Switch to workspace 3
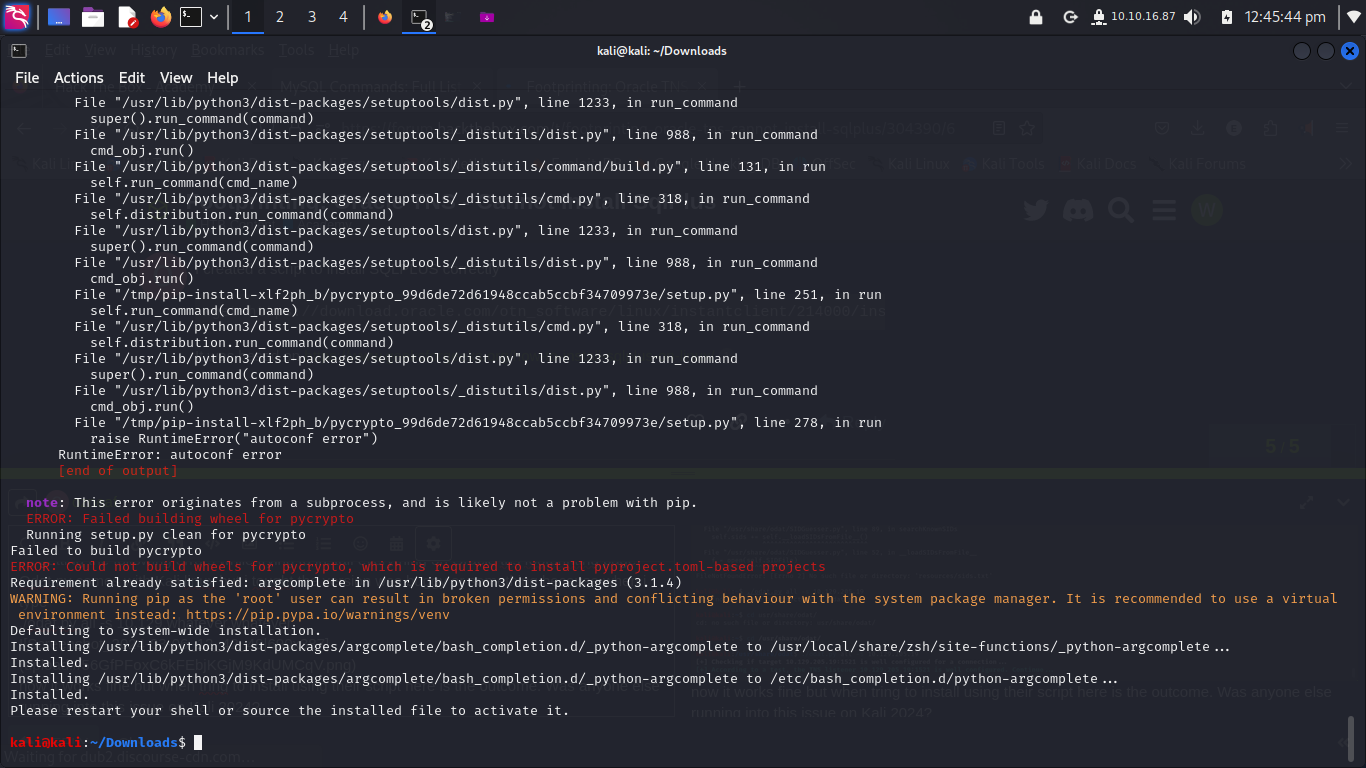Viewport: 1366px width, 768px height. pos(312,17)
